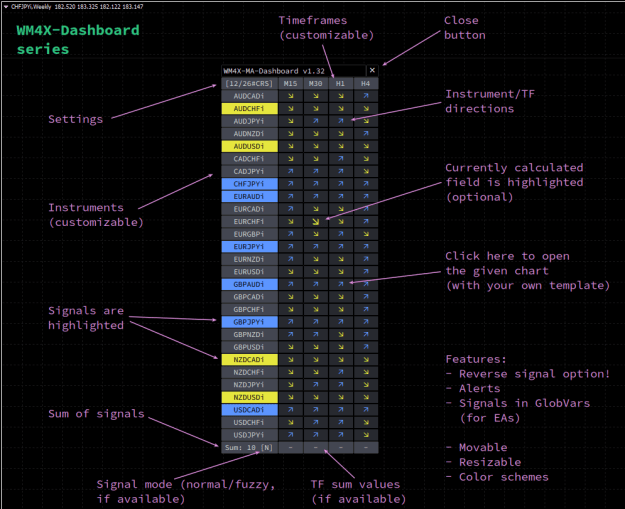Click the GBPJPY H1 direction arrow

pos(341,322)
